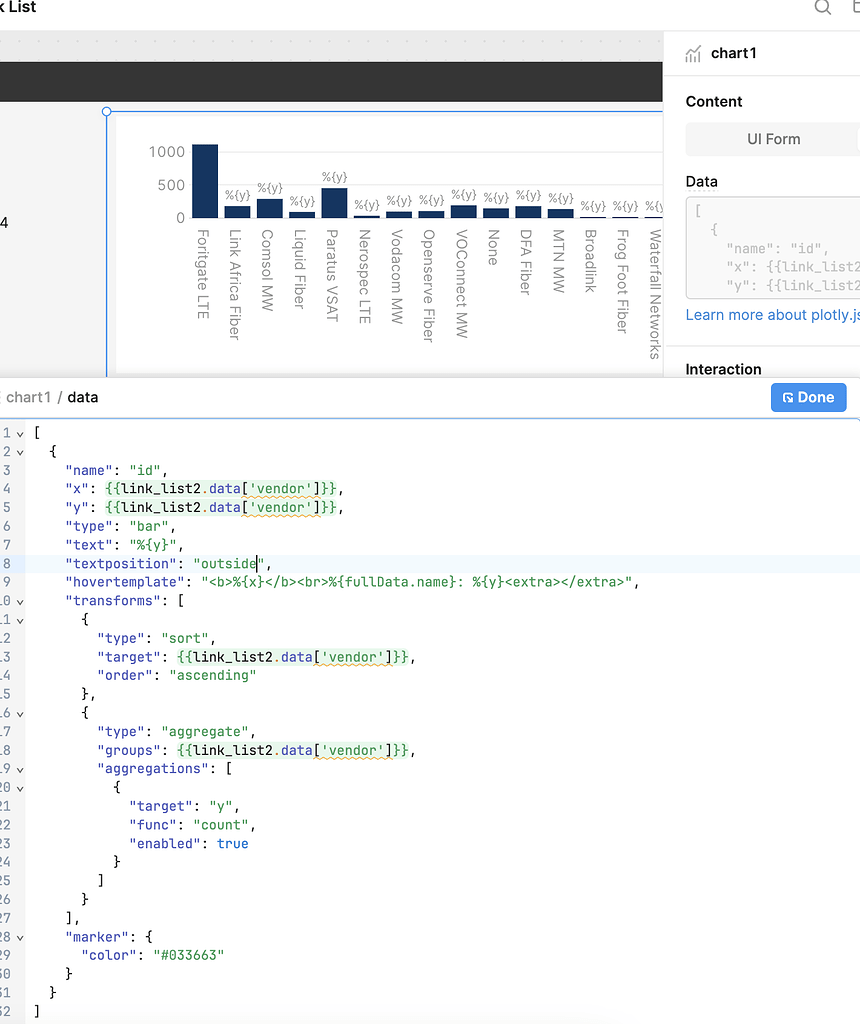This screenshot has height=1024, width=860.
Task: Open the 'Learn more about plotly.js' link
Action: coord(771,314)
